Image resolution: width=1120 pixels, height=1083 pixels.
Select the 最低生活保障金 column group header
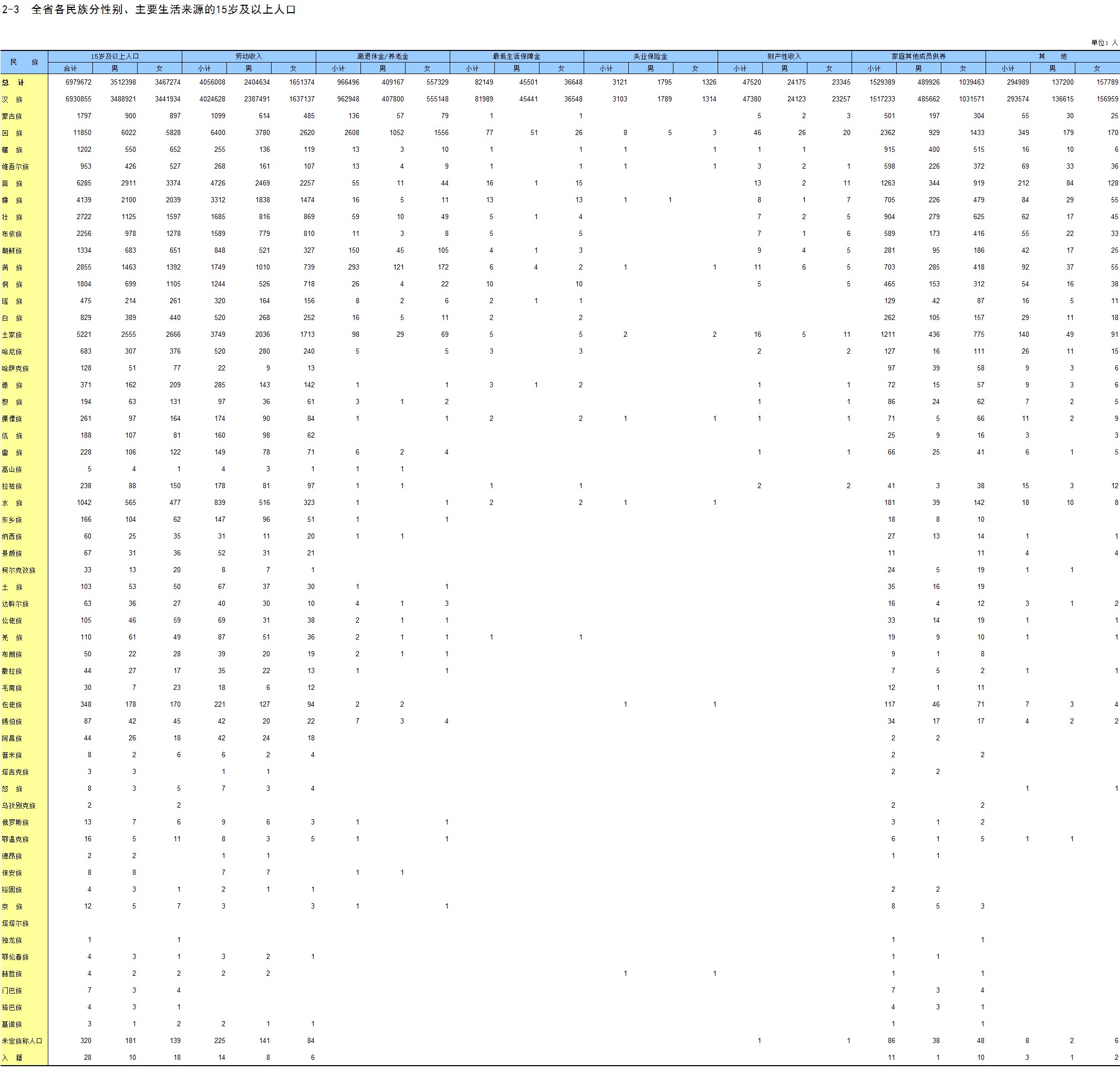coord(516,57)
